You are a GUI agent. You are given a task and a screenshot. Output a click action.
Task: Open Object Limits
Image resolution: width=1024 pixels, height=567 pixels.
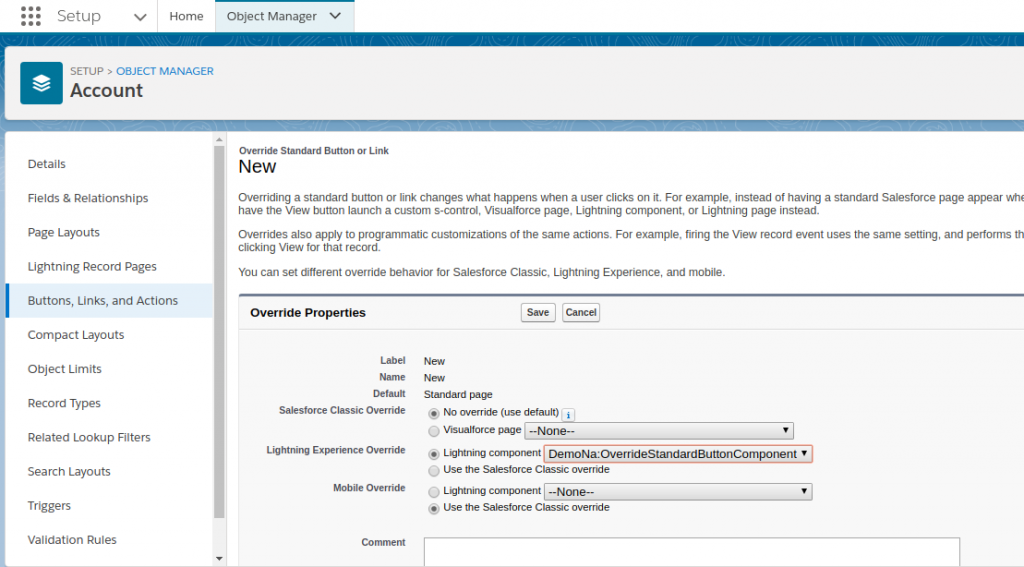pyautogui.click(x=65, y=368)
